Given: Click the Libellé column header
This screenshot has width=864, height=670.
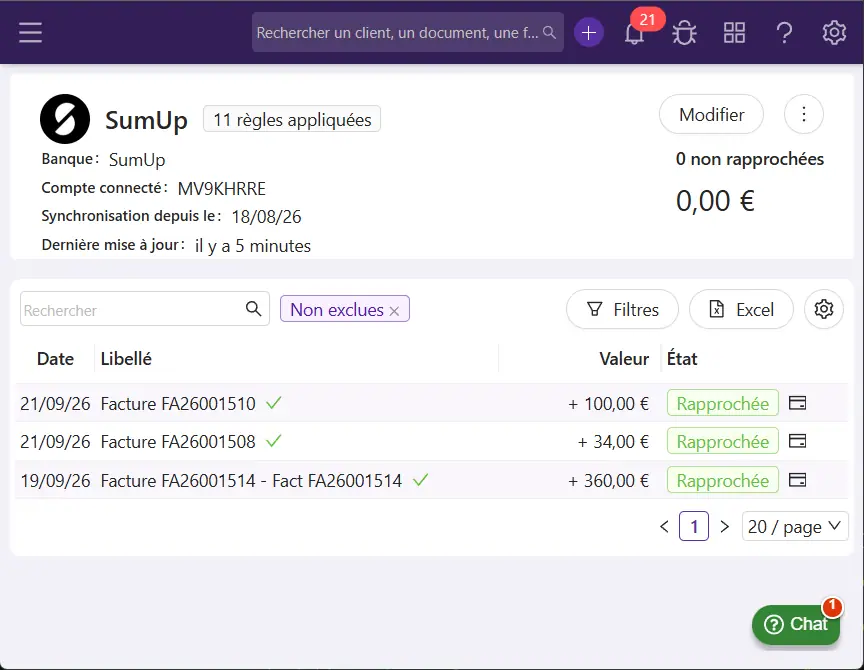Looking at the screenshot, I should 126,359.
